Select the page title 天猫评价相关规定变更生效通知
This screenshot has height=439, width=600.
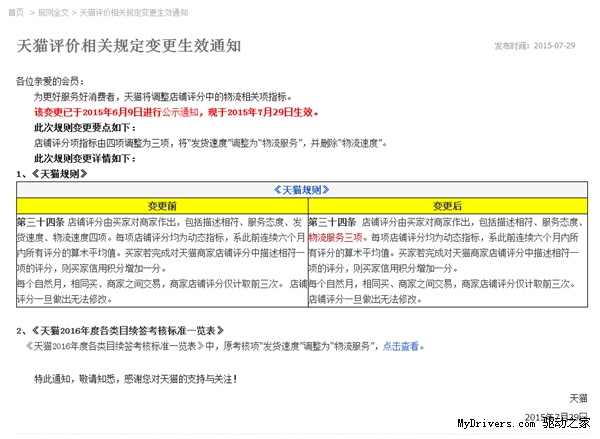pos(129,46)
